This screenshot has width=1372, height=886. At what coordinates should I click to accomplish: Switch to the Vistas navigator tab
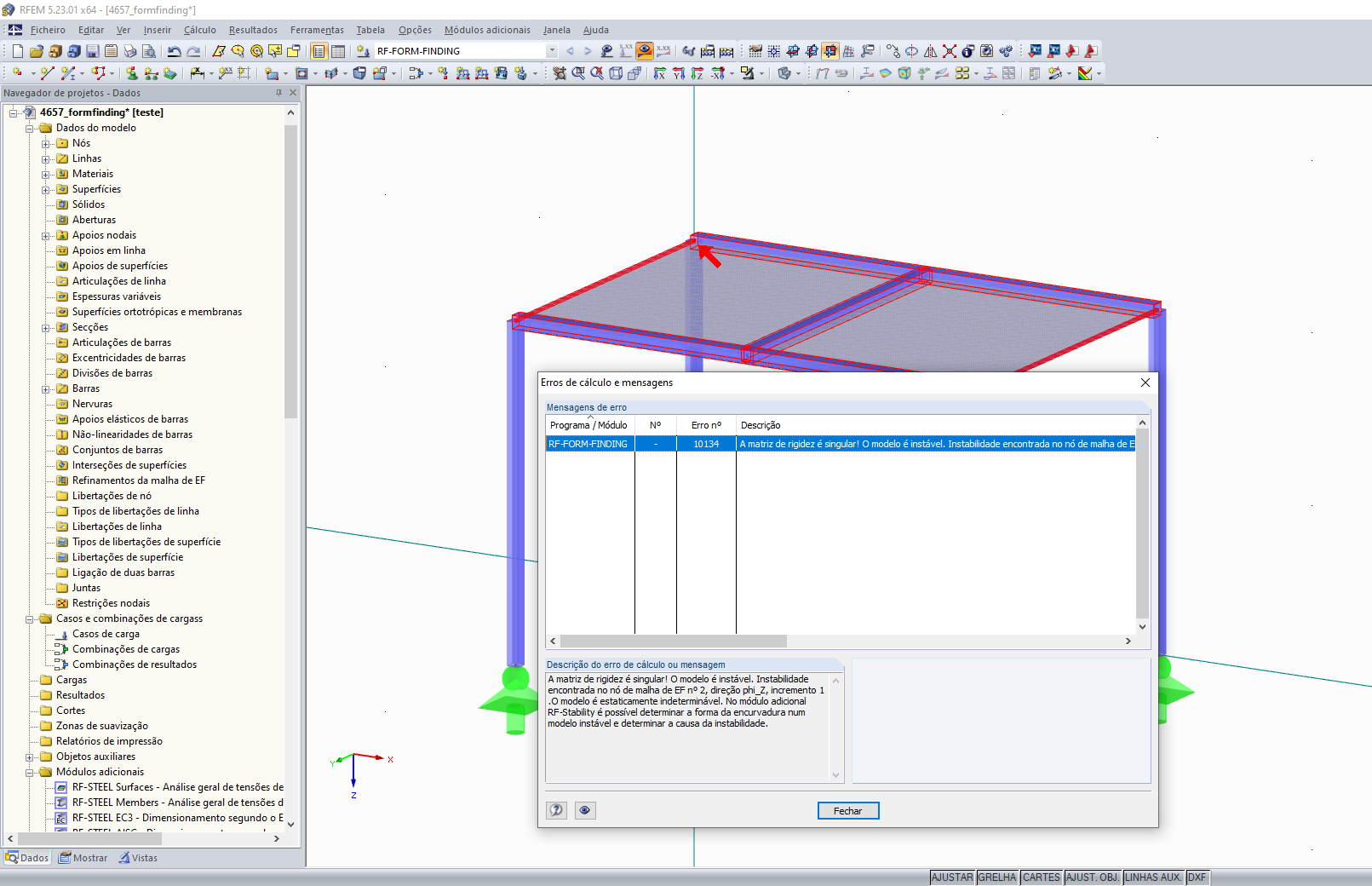click(x=138, y=858)
